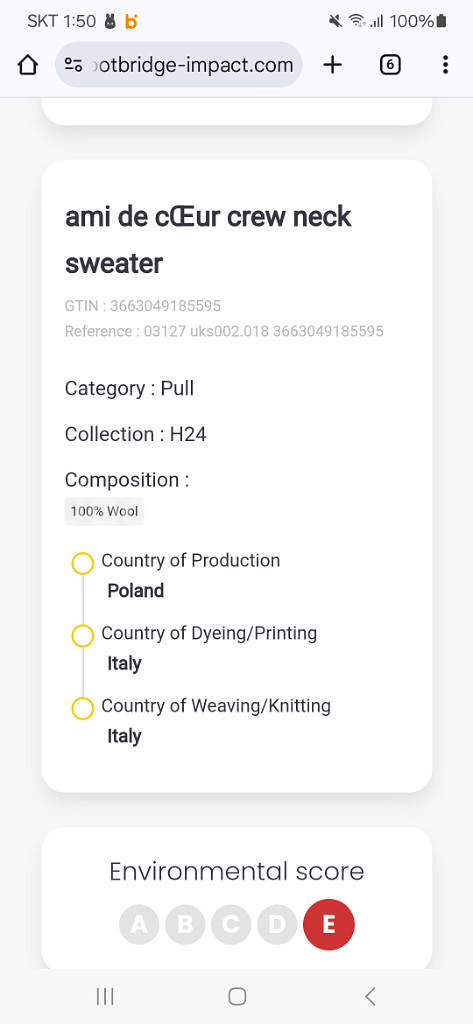Screen dimensions: 473x1024
Task: Select environmental score grade A circle
Action: click(139, 924)
